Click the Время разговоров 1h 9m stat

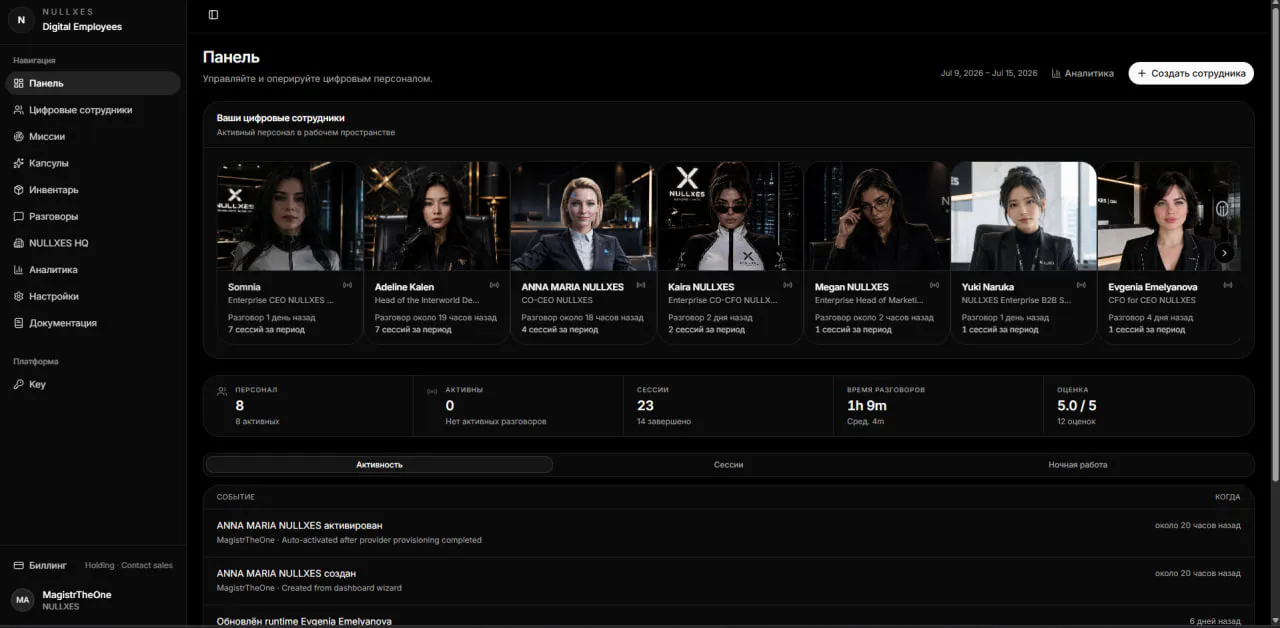coord(938,406)
